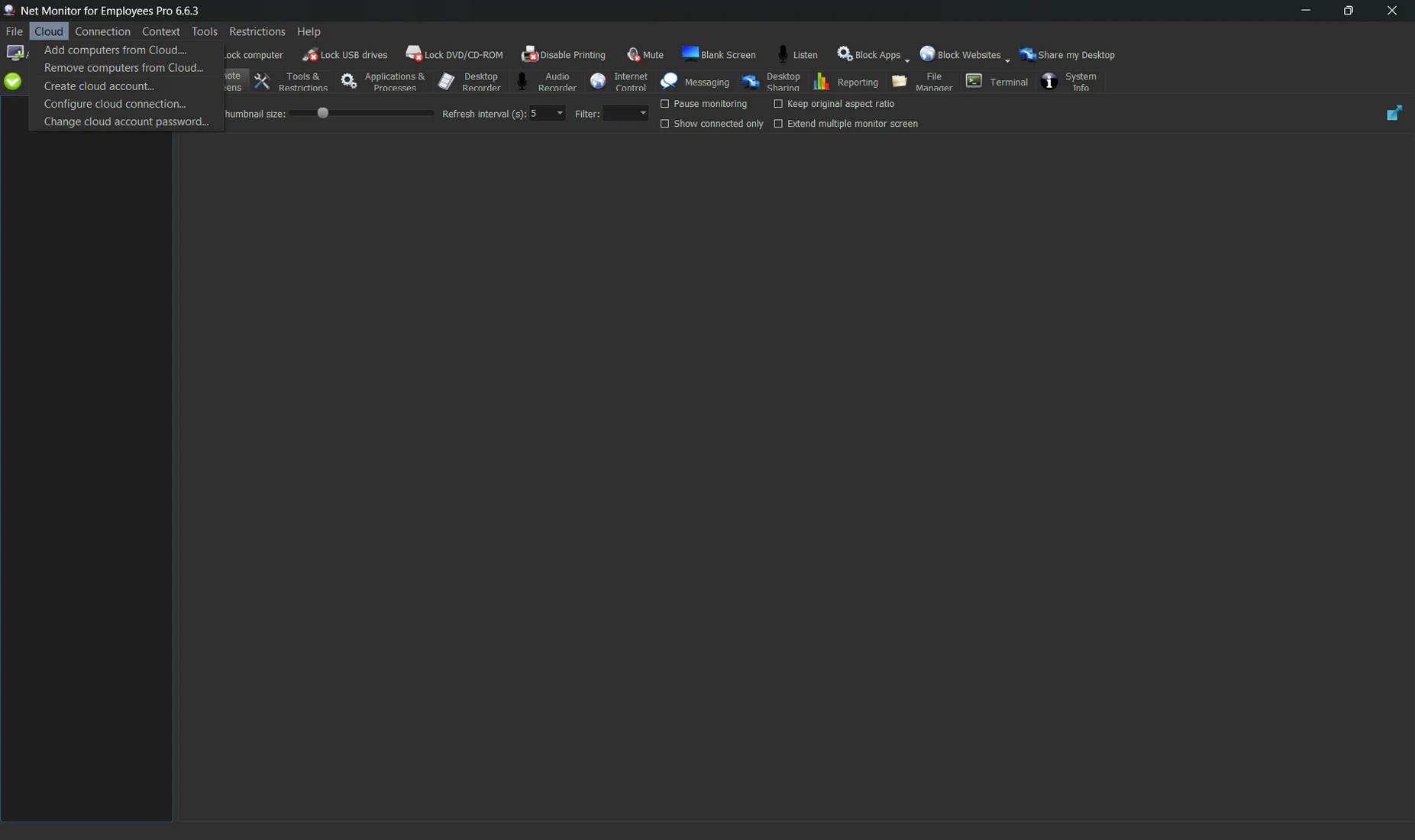The image size is (1415, 840).
Task: Click the Block Websites globe icon
Action: [927, 53]
